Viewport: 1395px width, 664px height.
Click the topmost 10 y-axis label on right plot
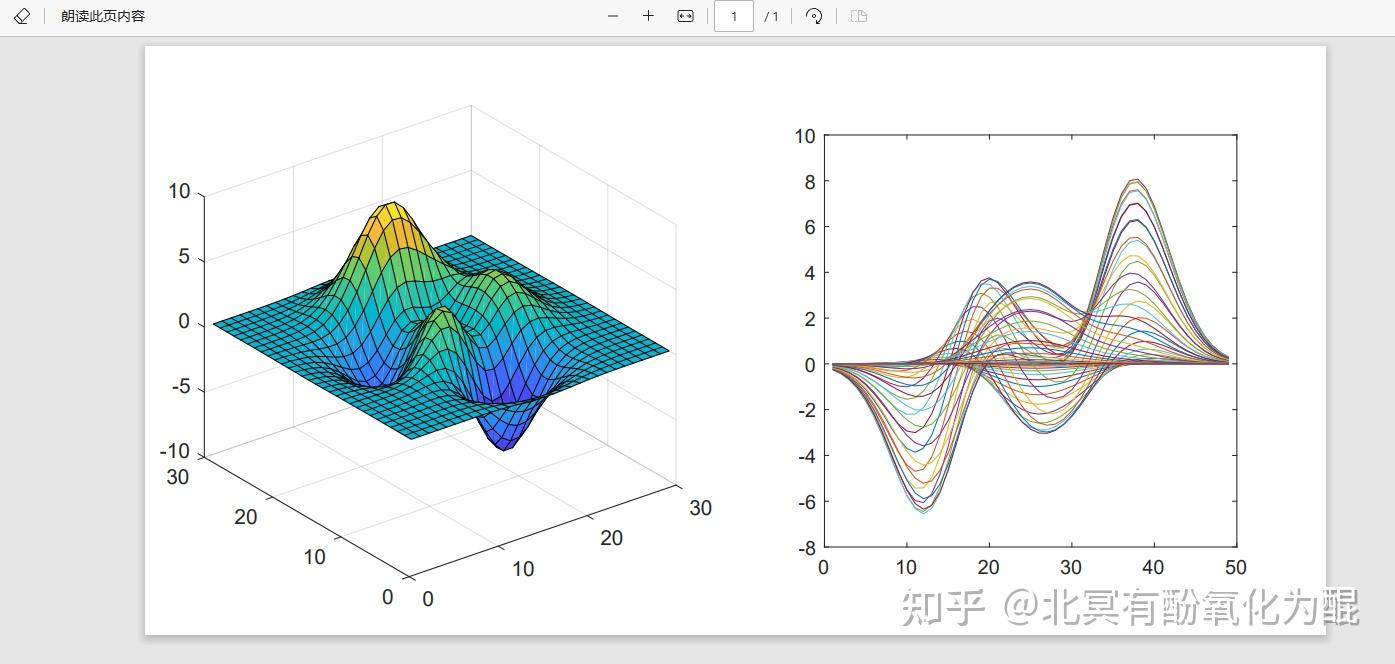point(803,136)
